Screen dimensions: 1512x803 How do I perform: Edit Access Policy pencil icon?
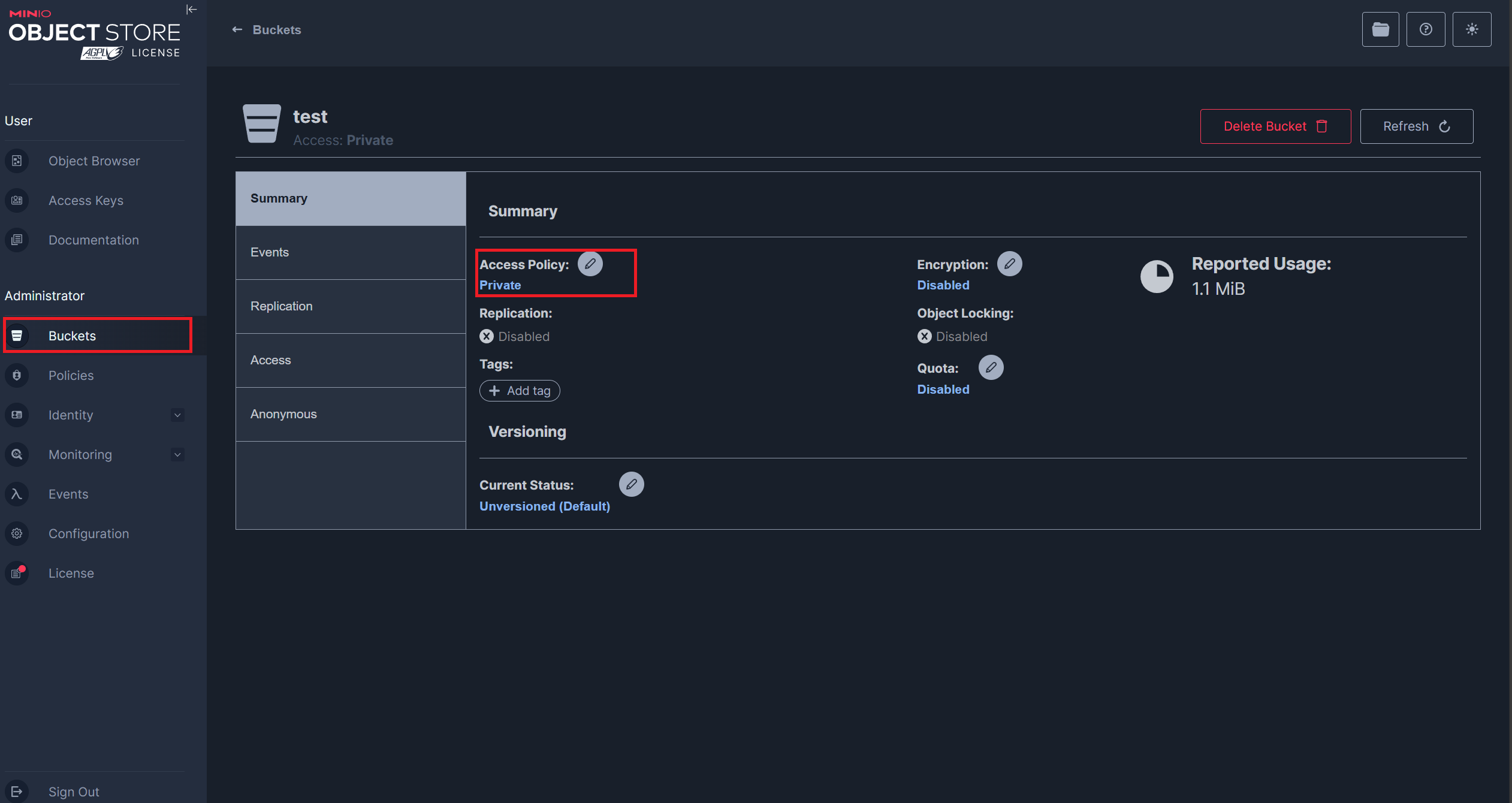point(590,264)
